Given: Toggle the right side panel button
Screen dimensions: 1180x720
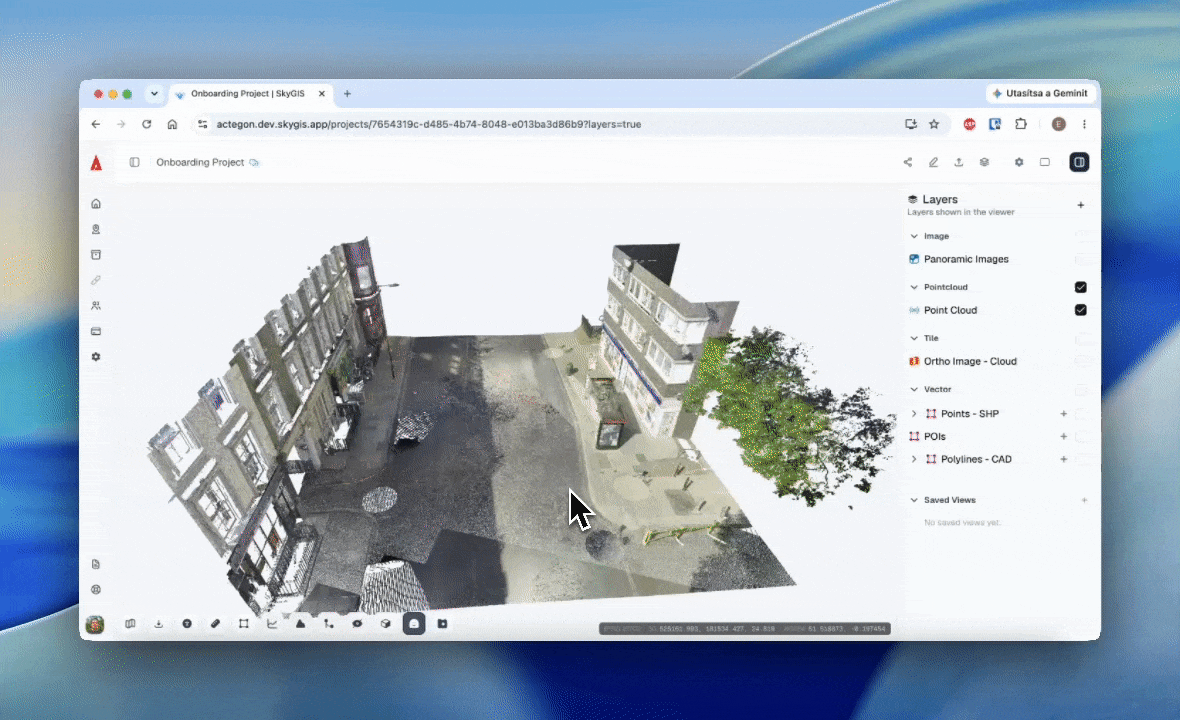Looking at the screenshot, I should tap(1079, 163).
